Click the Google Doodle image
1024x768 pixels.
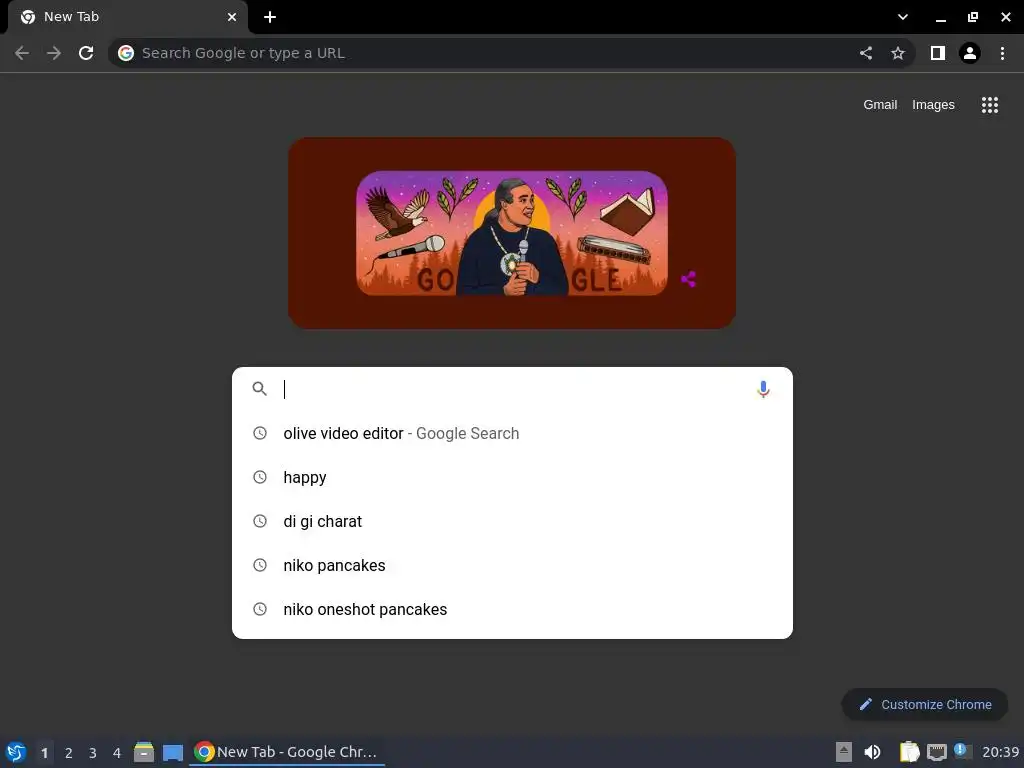(512, 233)
